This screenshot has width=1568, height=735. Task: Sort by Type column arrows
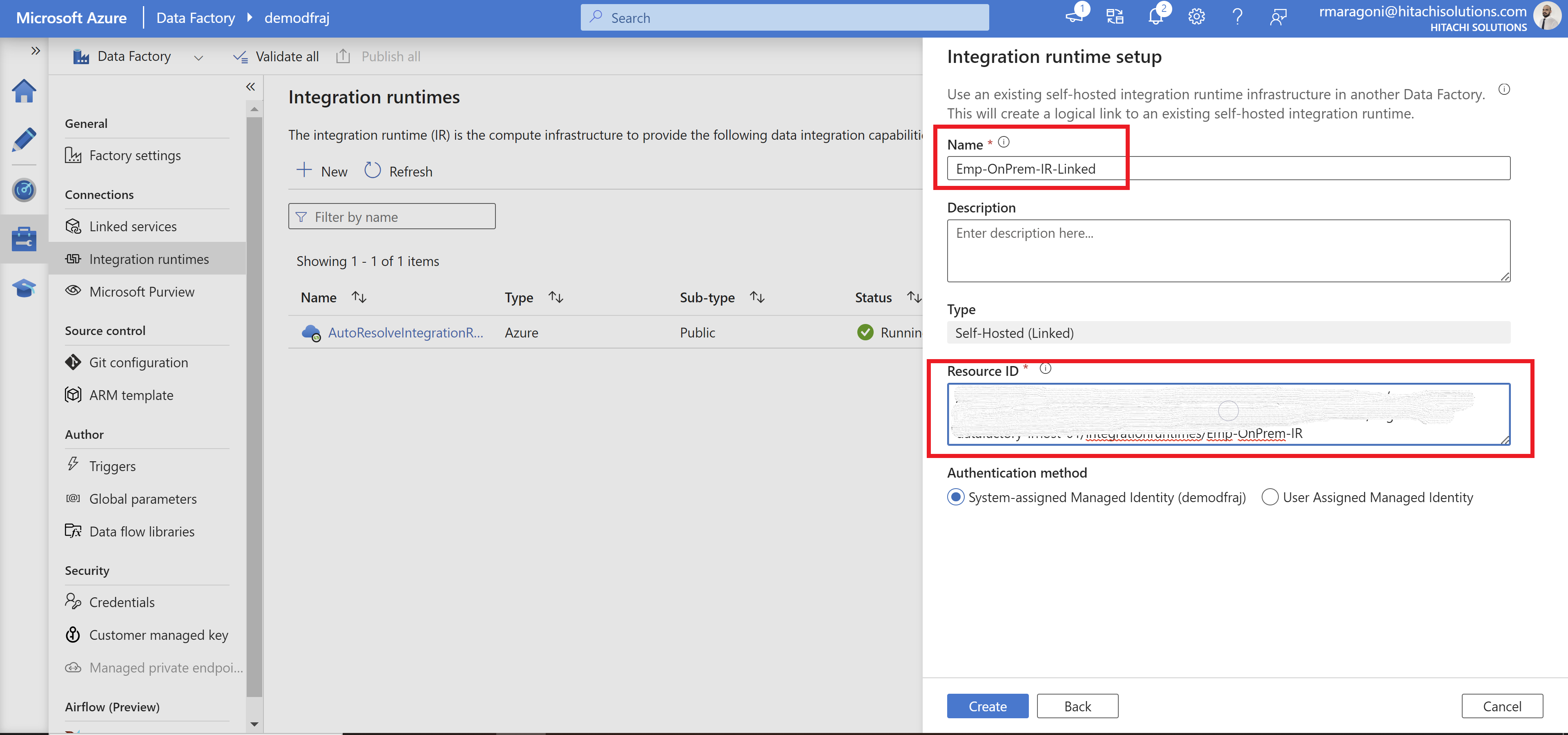tap(555, 297)
